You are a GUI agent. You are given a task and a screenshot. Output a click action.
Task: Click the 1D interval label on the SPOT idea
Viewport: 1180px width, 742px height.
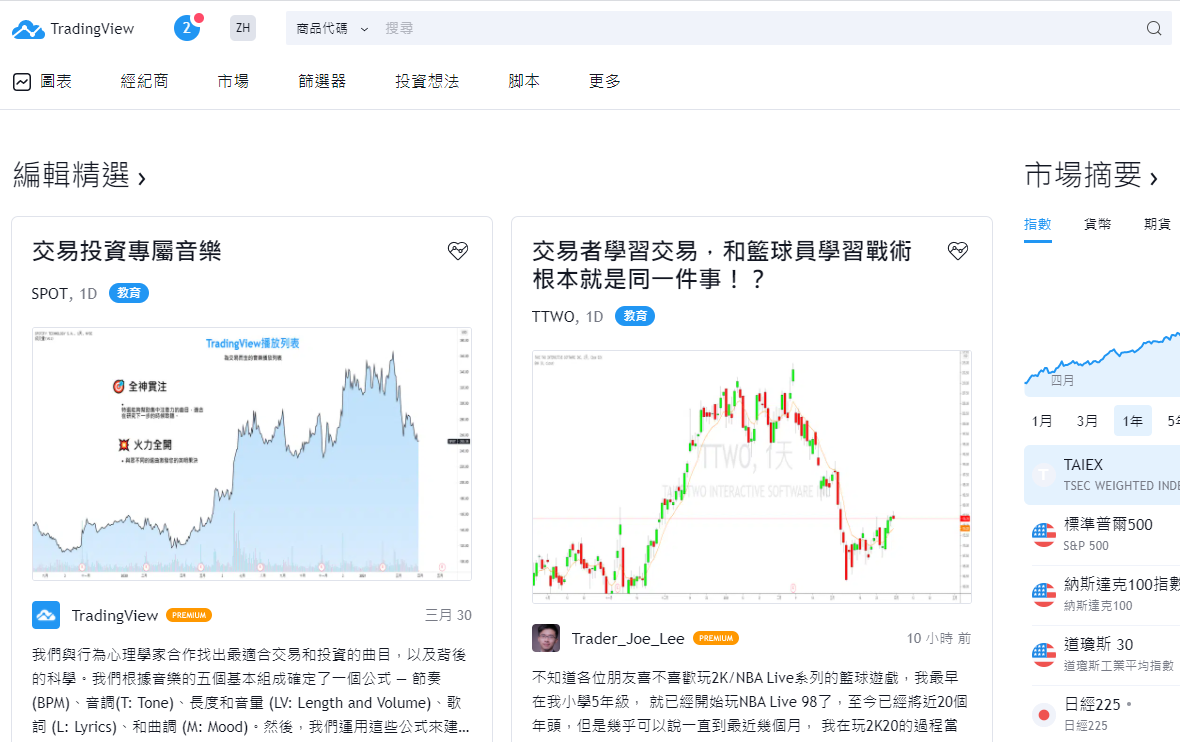pyautogui.click(x=89, y=293)
